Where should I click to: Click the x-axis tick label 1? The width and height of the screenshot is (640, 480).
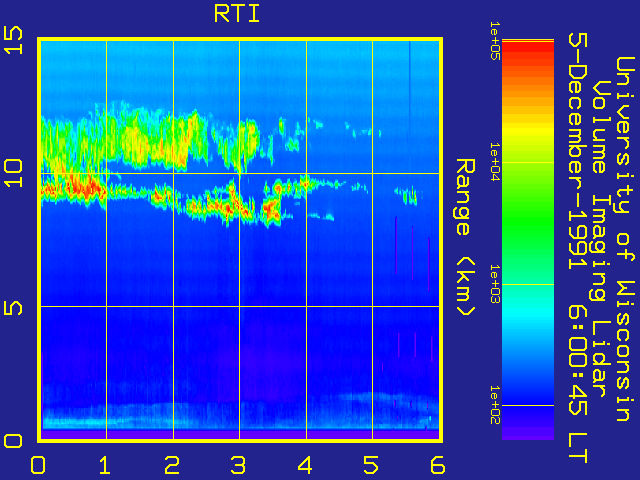[x=105, y=465]
